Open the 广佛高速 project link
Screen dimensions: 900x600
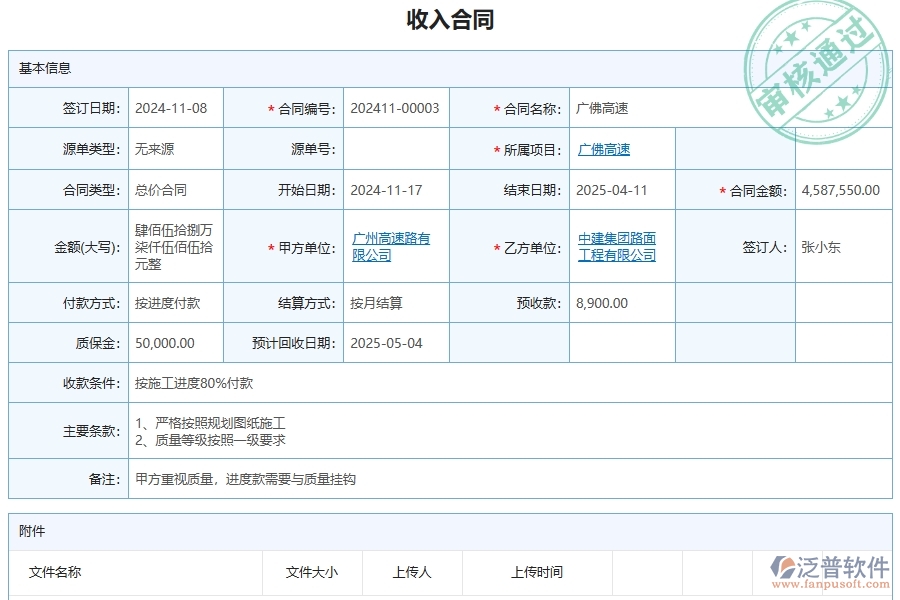[x=602, y=148]
